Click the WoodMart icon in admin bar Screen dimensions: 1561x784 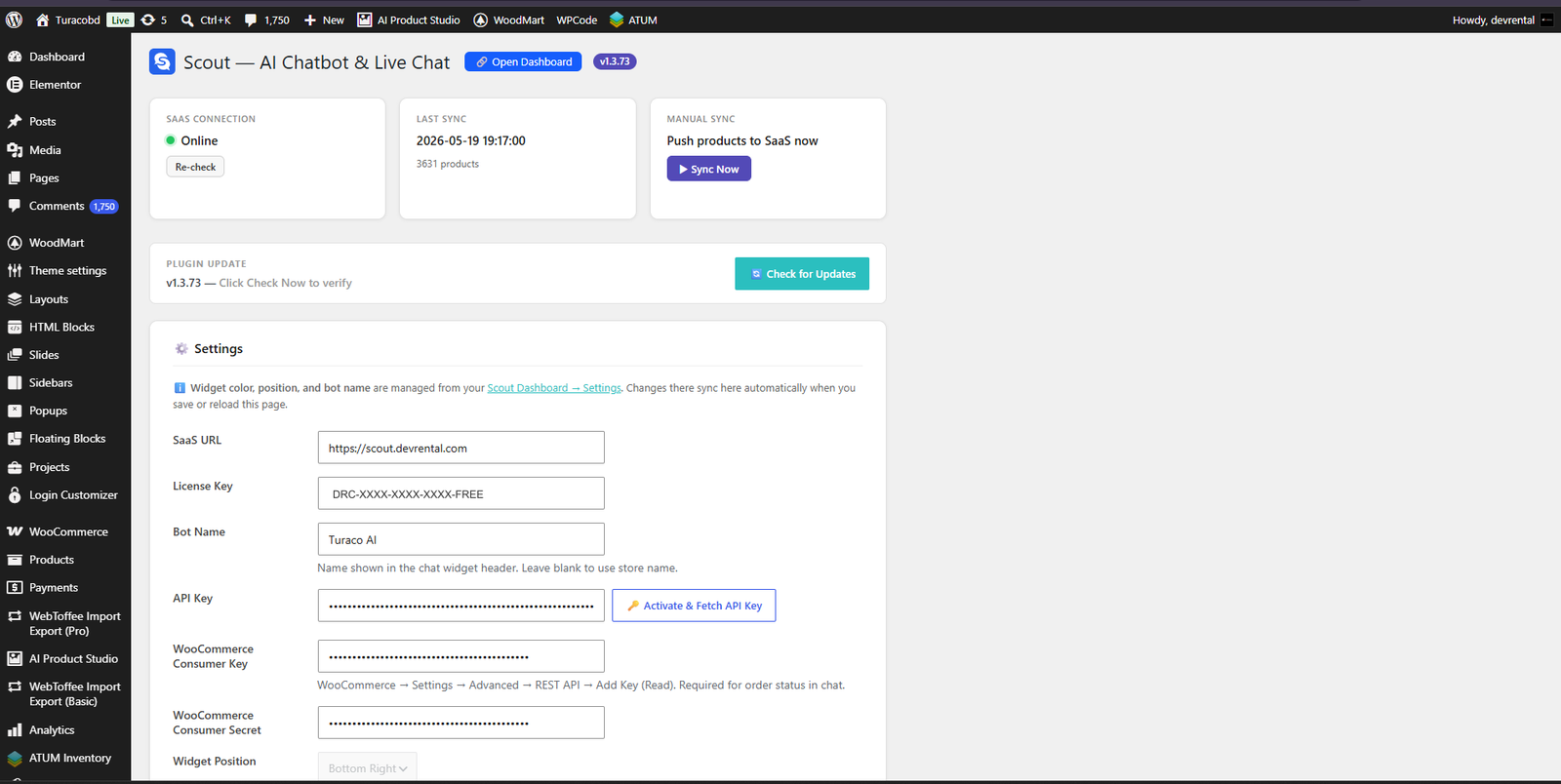tap(481, 20)
